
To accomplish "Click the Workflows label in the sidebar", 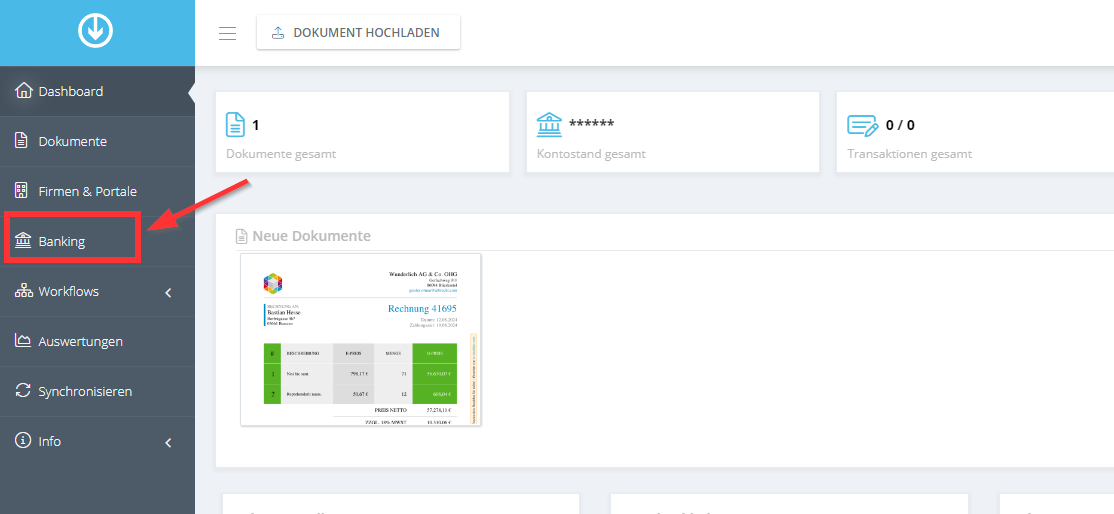I will (69, 291).
